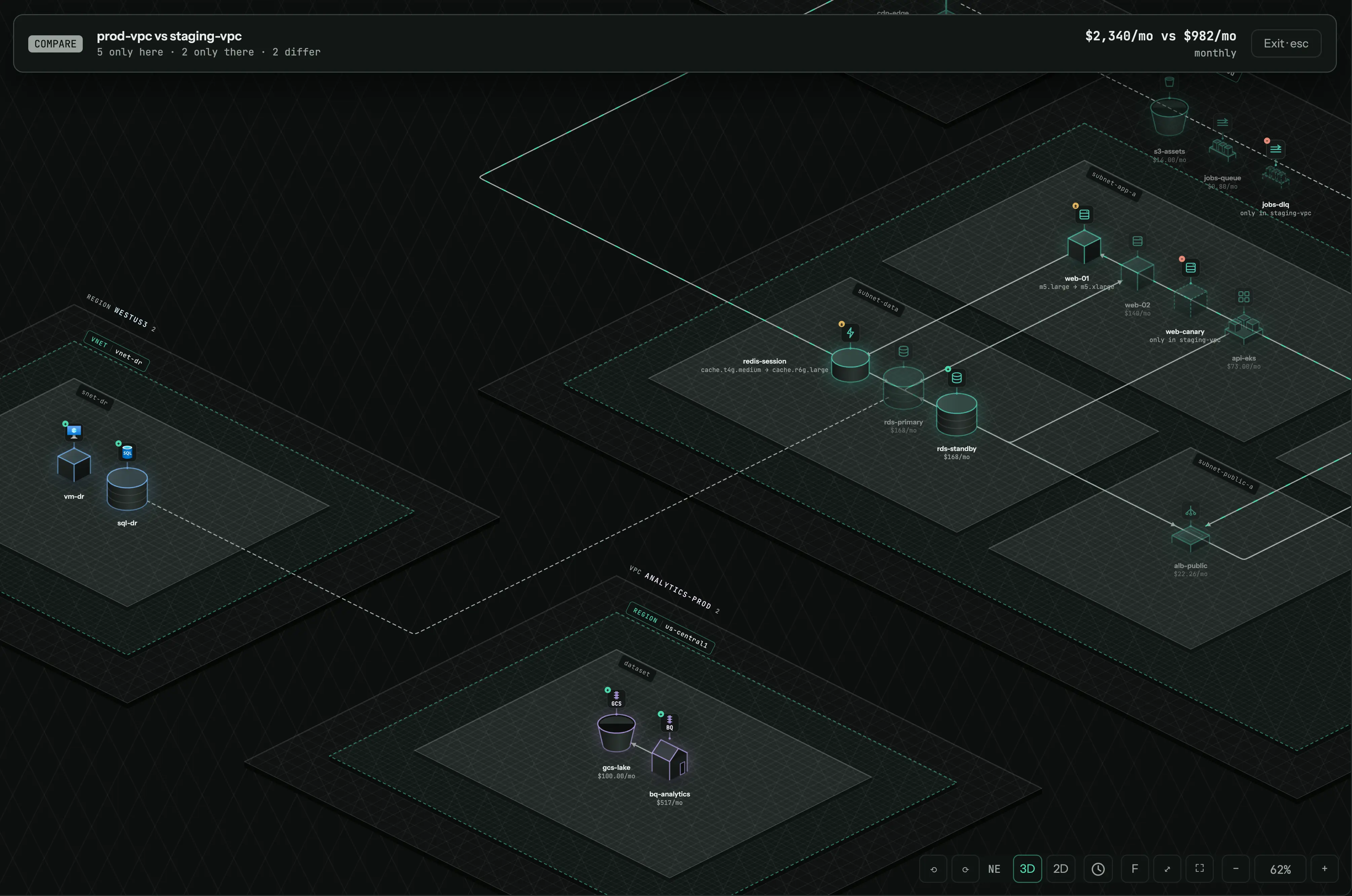Screen dimensions: 1352x896
Task: Select the redis-session lightning icon
Action: [850, 333]
